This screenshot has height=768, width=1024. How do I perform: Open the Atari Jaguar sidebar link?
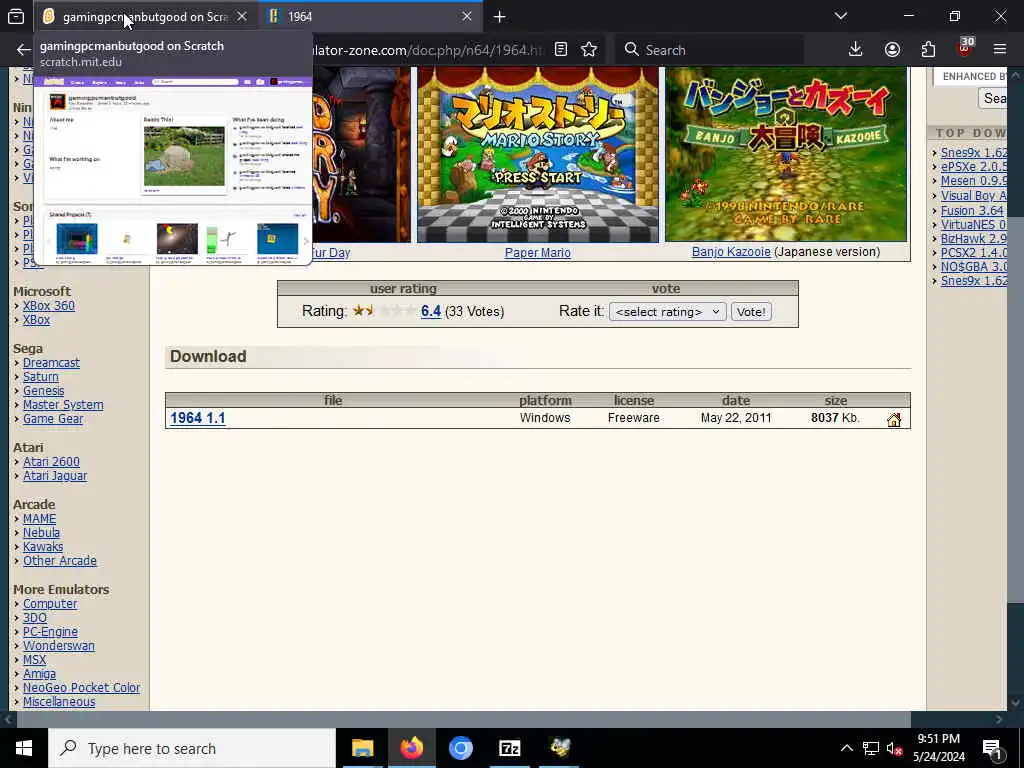[55, 476]
